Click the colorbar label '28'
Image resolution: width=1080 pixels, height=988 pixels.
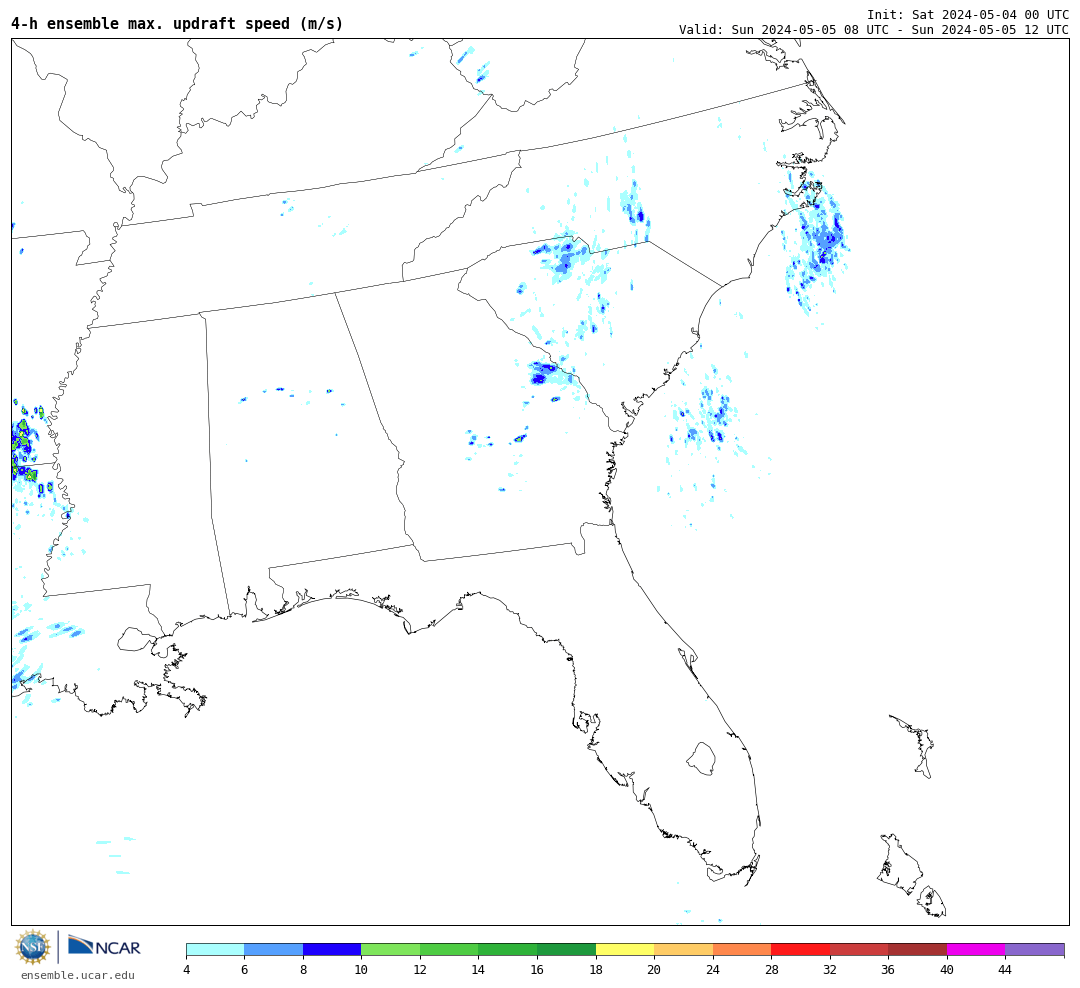[771, 970]
